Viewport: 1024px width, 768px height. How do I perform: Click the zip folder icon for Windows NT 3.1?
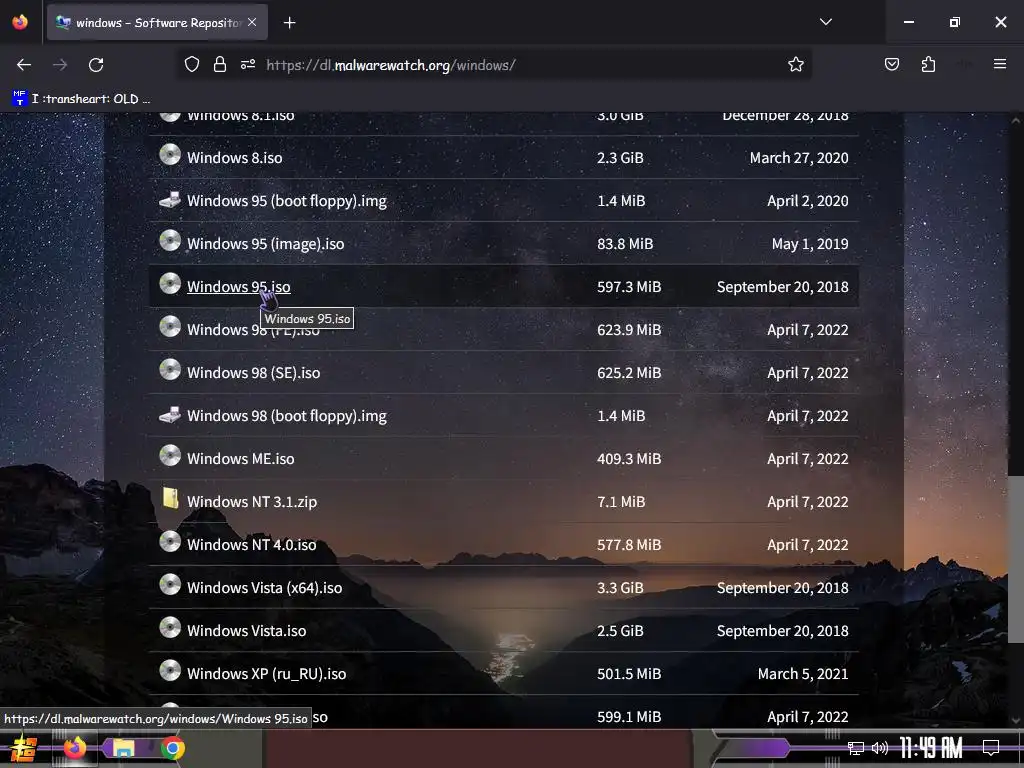click(170, 498)
